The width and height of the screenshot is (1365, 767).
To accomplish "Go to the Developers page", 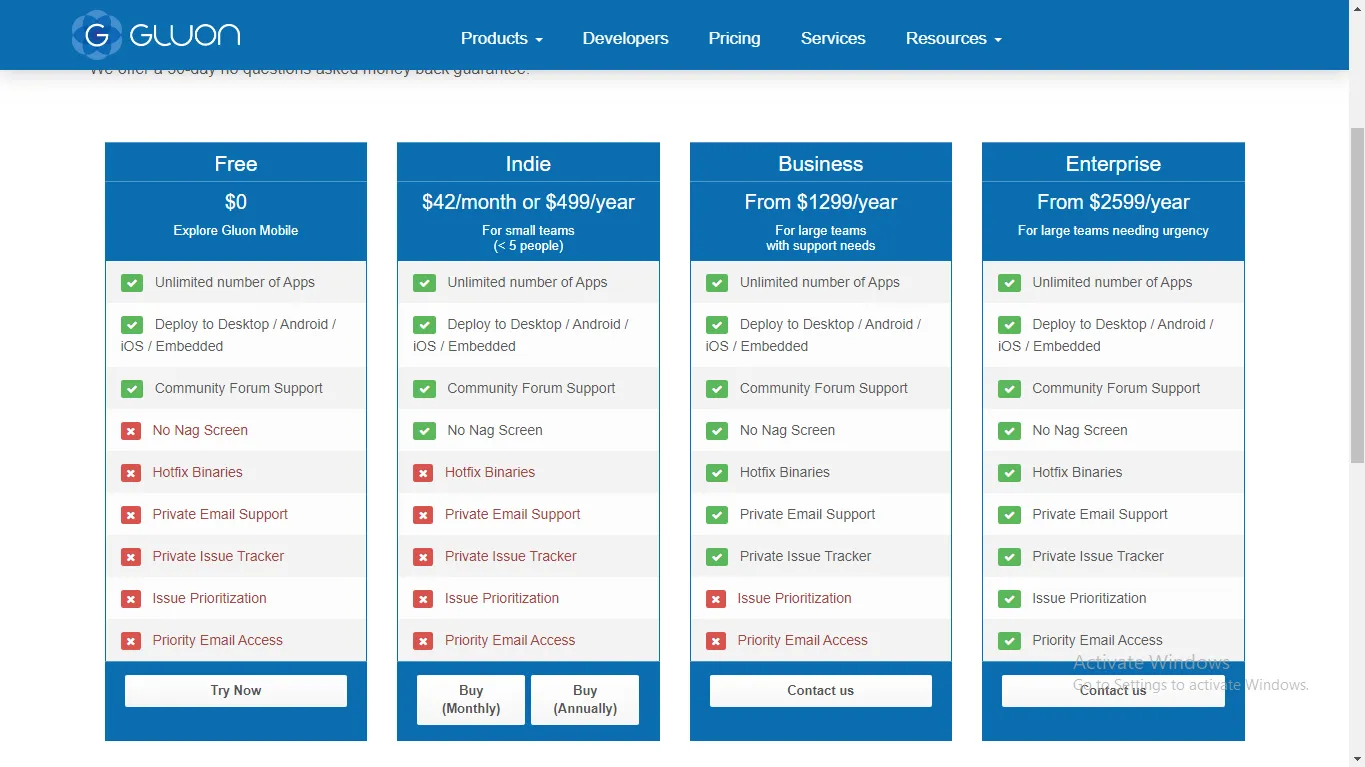I will [x=626, y=38].
